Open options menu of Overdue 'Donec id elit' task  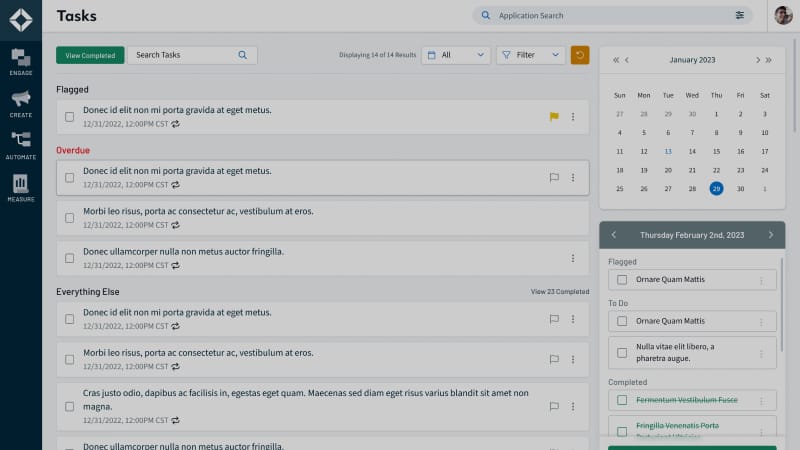pos(573,178)
